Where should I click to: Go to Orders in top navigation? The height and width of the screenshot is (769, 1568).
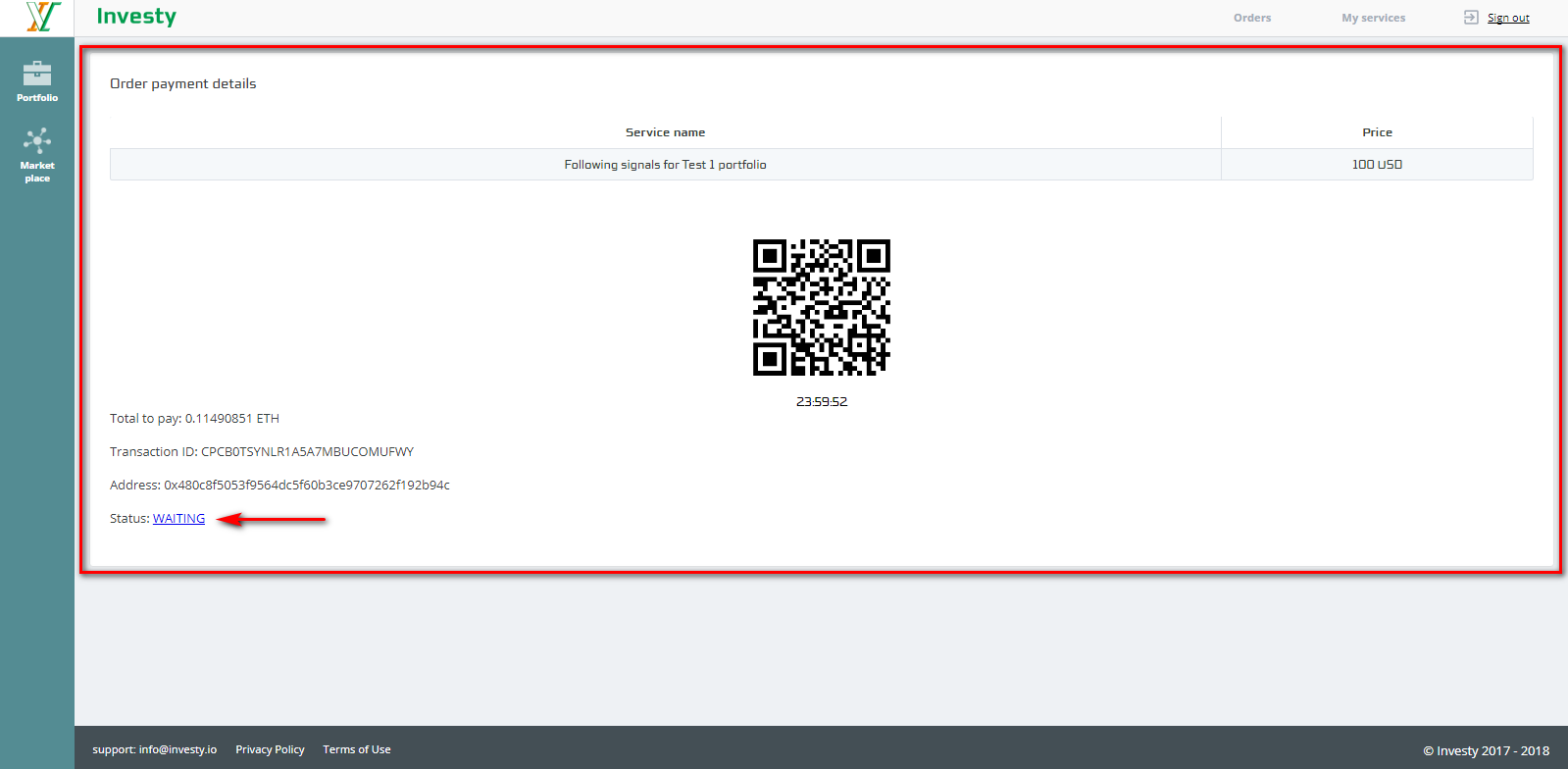1252,18
